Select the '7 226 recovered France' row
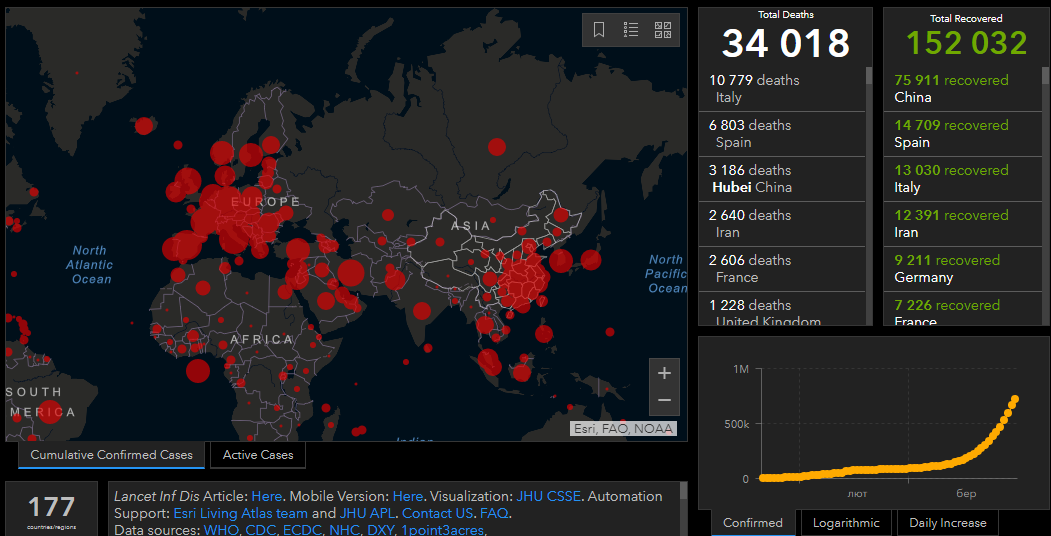This screenshot has height=536, width=1051. coord(963,309)
